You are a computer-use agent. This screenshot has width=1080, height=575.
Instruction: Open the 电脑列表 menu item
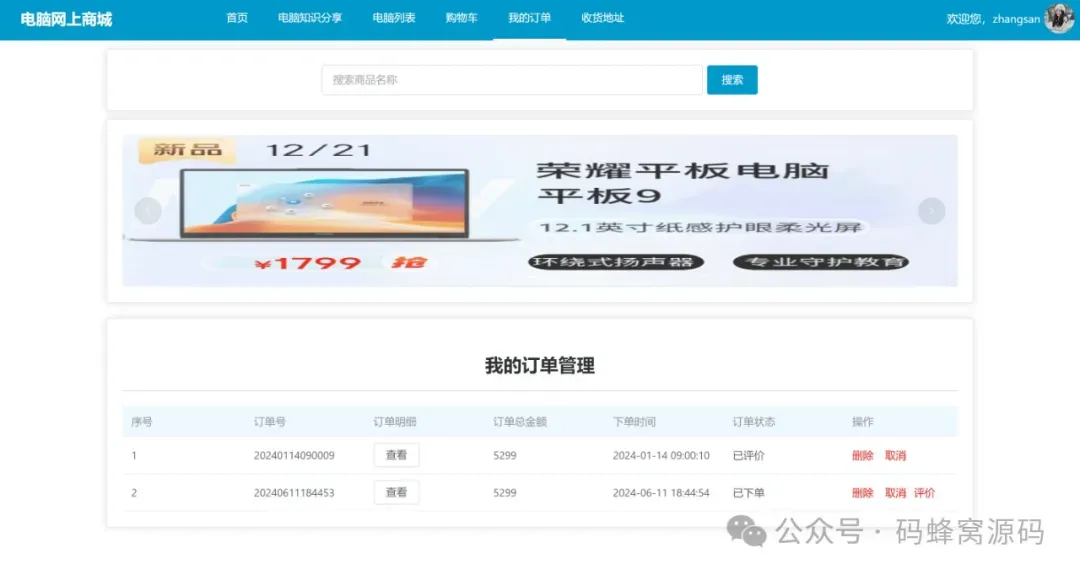coord(394,18)
